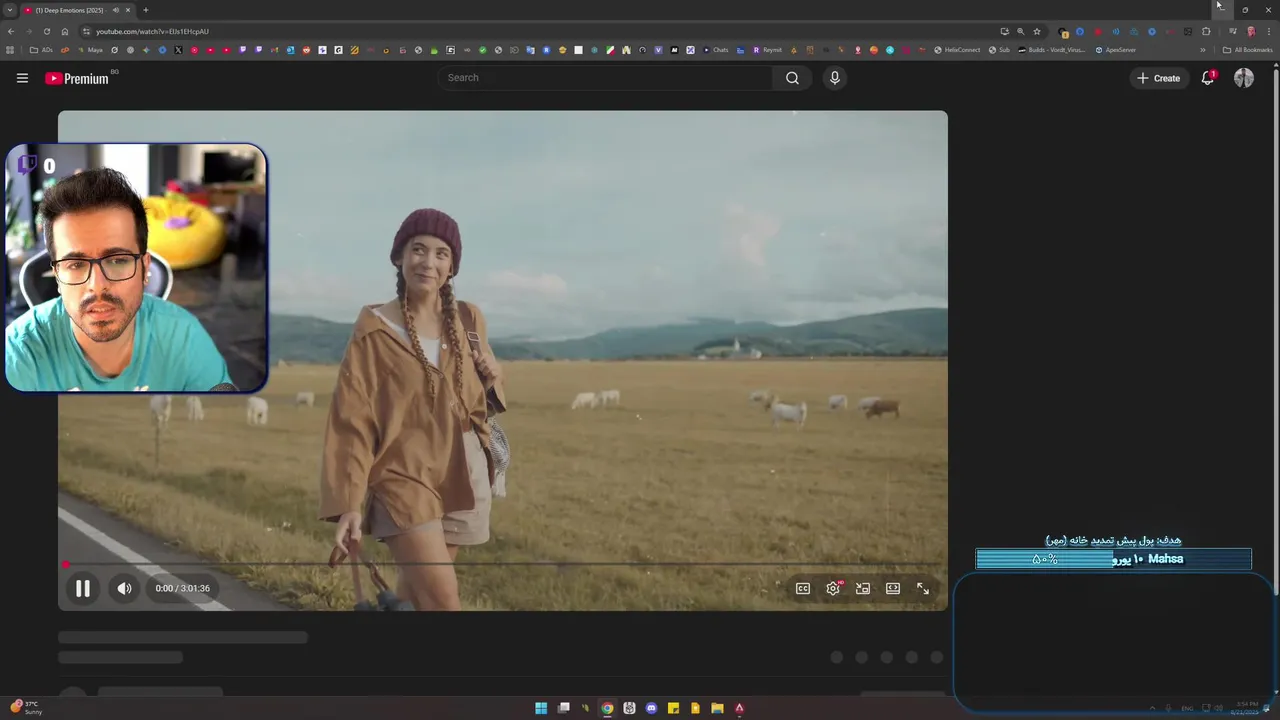Enter full screen mode
The image size is (1280, 720).
point(923,589)
